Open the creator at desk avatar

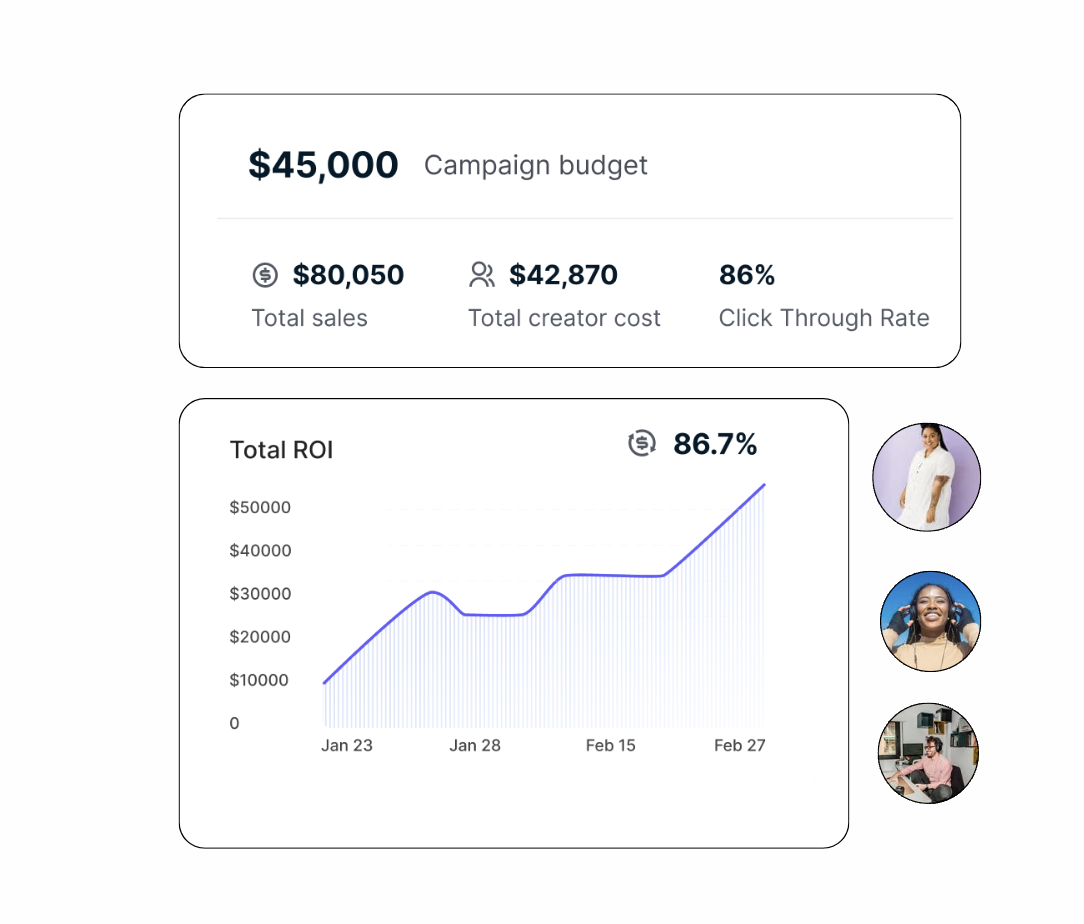click(x=928, y=753)
